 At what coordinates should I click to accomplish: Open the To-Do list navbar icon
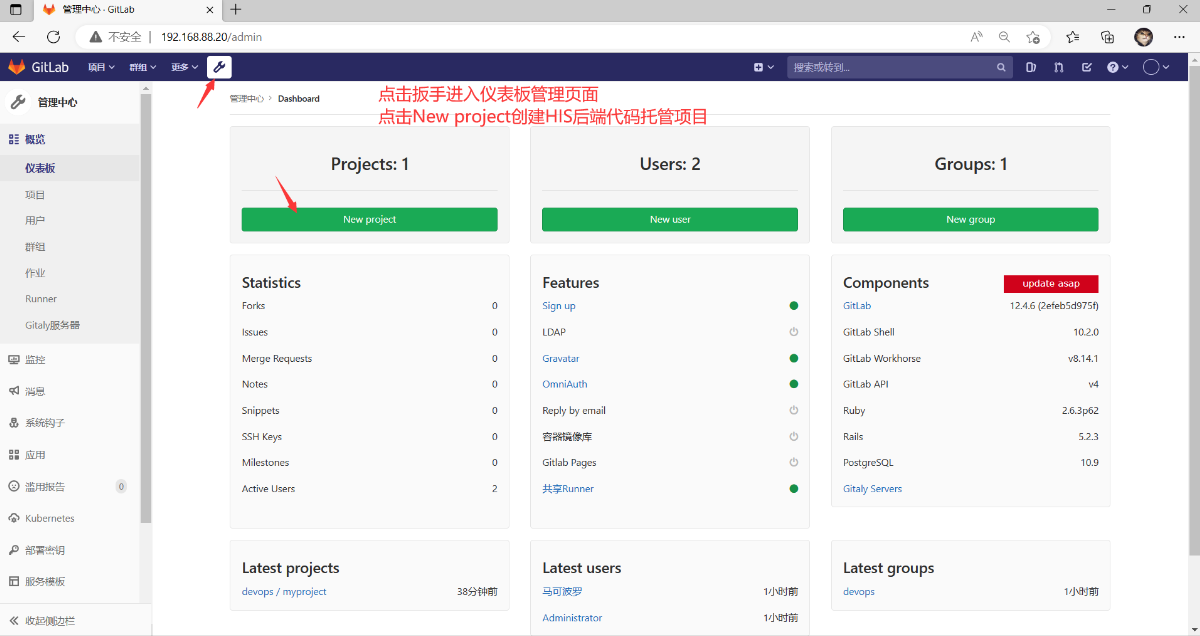pyautogui.click(x=1086, y=67)
